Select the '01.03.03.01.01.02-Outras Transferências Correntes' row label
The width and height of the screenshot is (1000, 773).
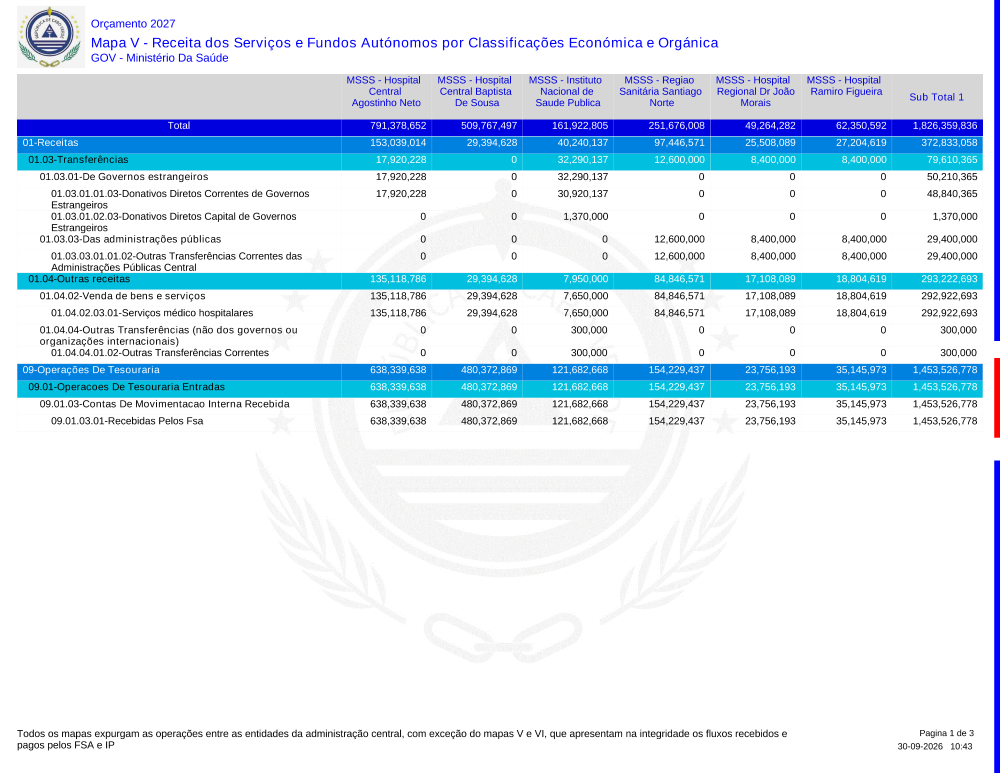click(177, 261)
